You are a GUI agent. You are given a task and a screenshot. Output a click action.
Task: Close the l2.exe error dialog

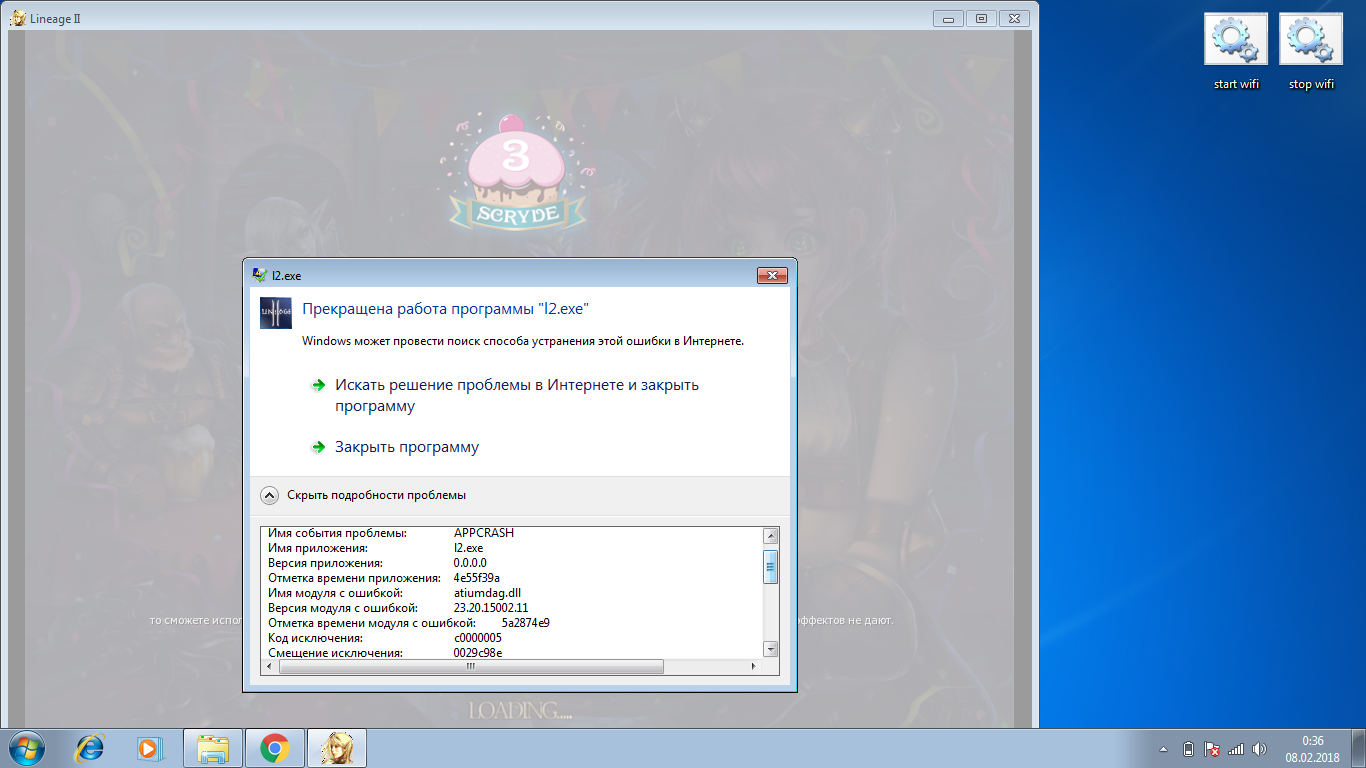pos(771,275)
